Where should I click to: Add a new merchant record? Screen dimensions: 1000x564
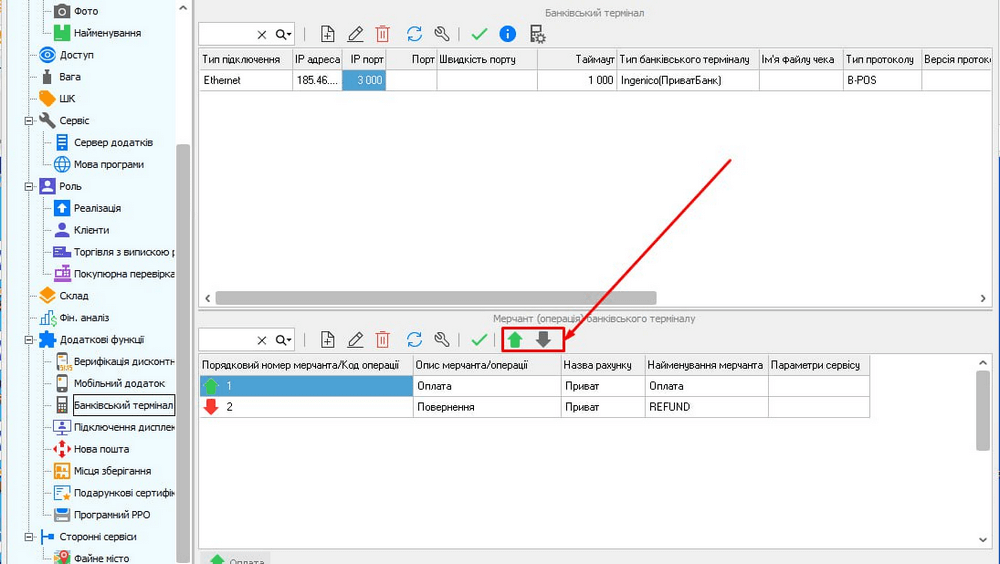tap(327, 340)
